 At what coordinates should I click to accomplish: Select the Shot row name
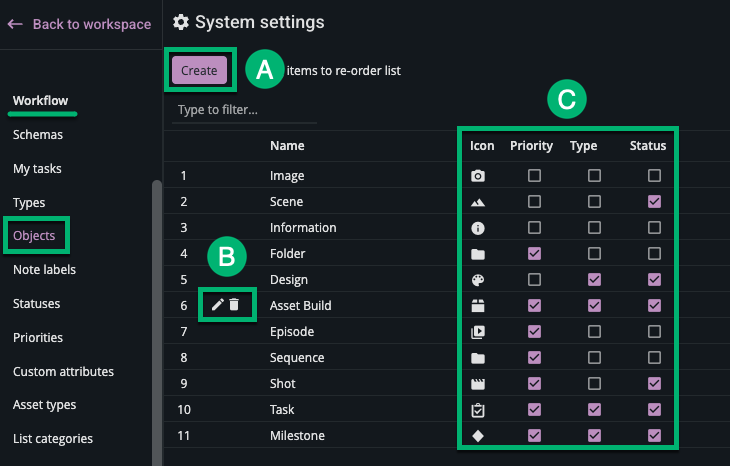click(283, 384)
